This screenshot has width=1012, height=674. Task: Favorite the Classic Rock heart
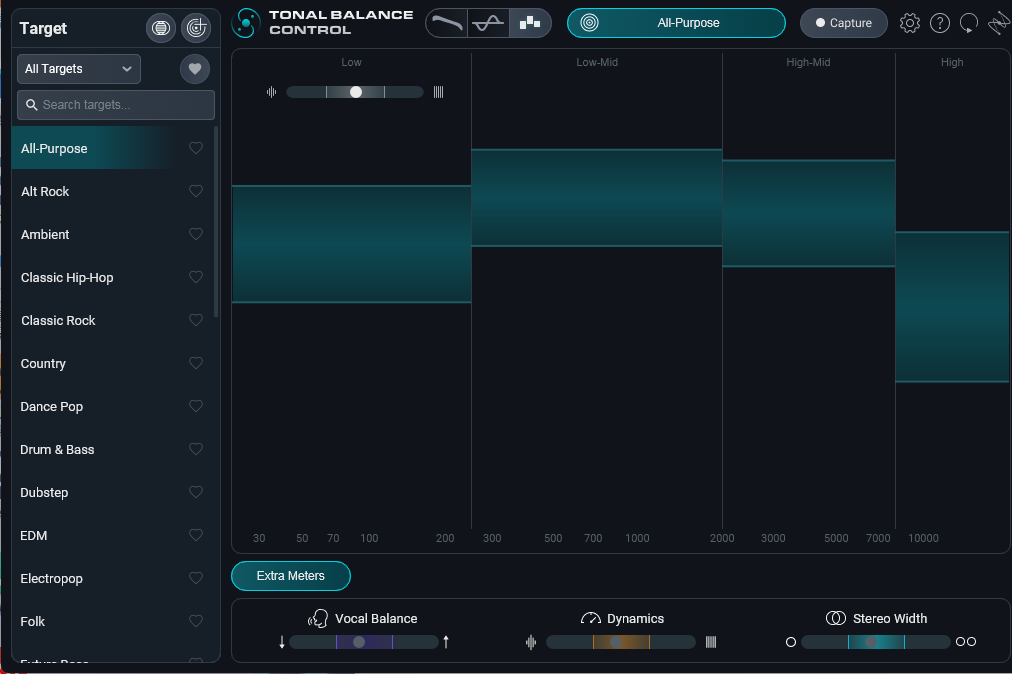(x=196, y=320)
